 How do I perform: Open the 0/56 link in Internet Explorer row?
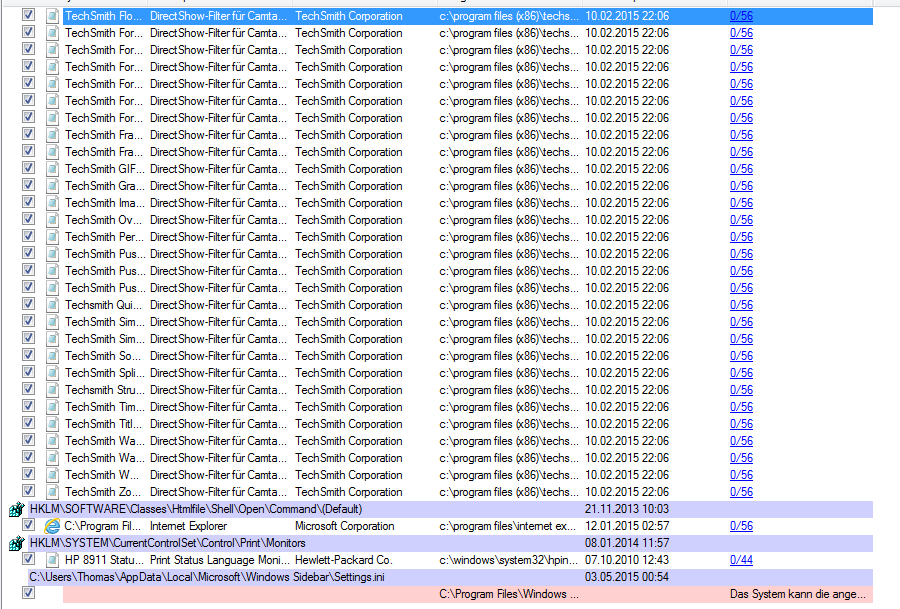pyautogui.click(x=741, y=526)
